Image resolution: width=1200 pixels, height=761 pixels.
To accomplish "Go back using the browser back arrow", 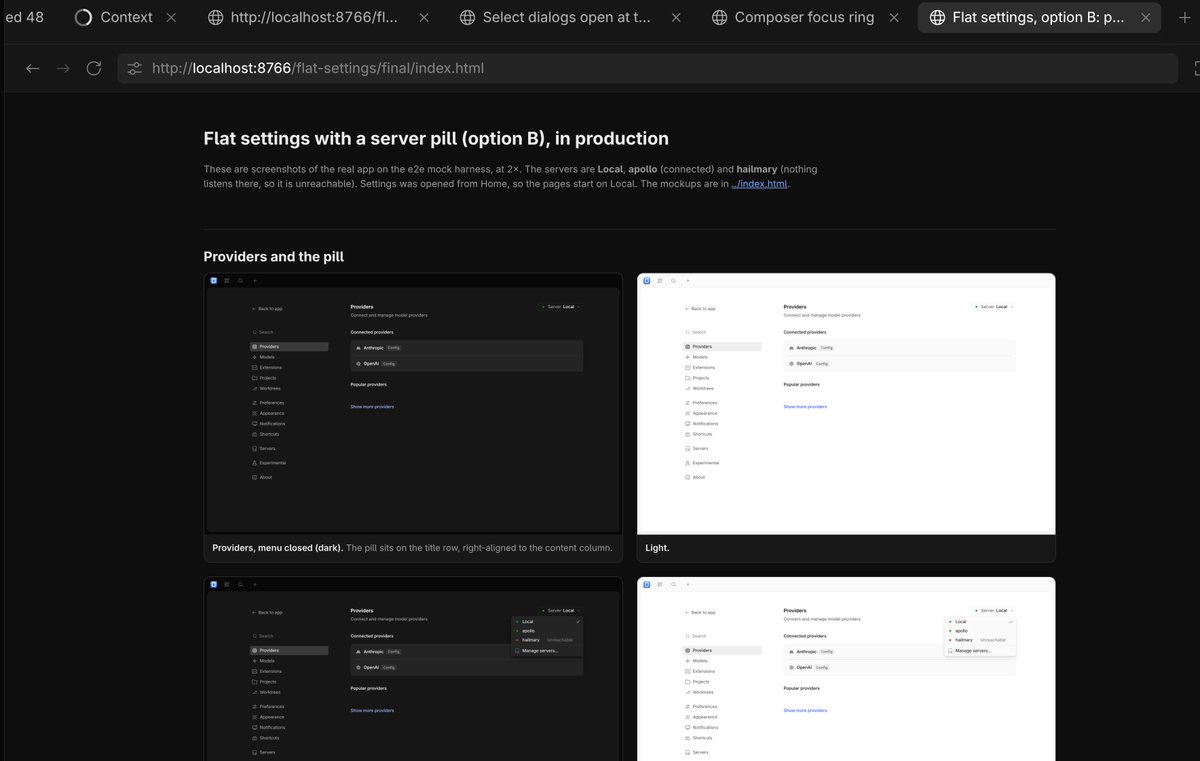I will tap(33, 68).
